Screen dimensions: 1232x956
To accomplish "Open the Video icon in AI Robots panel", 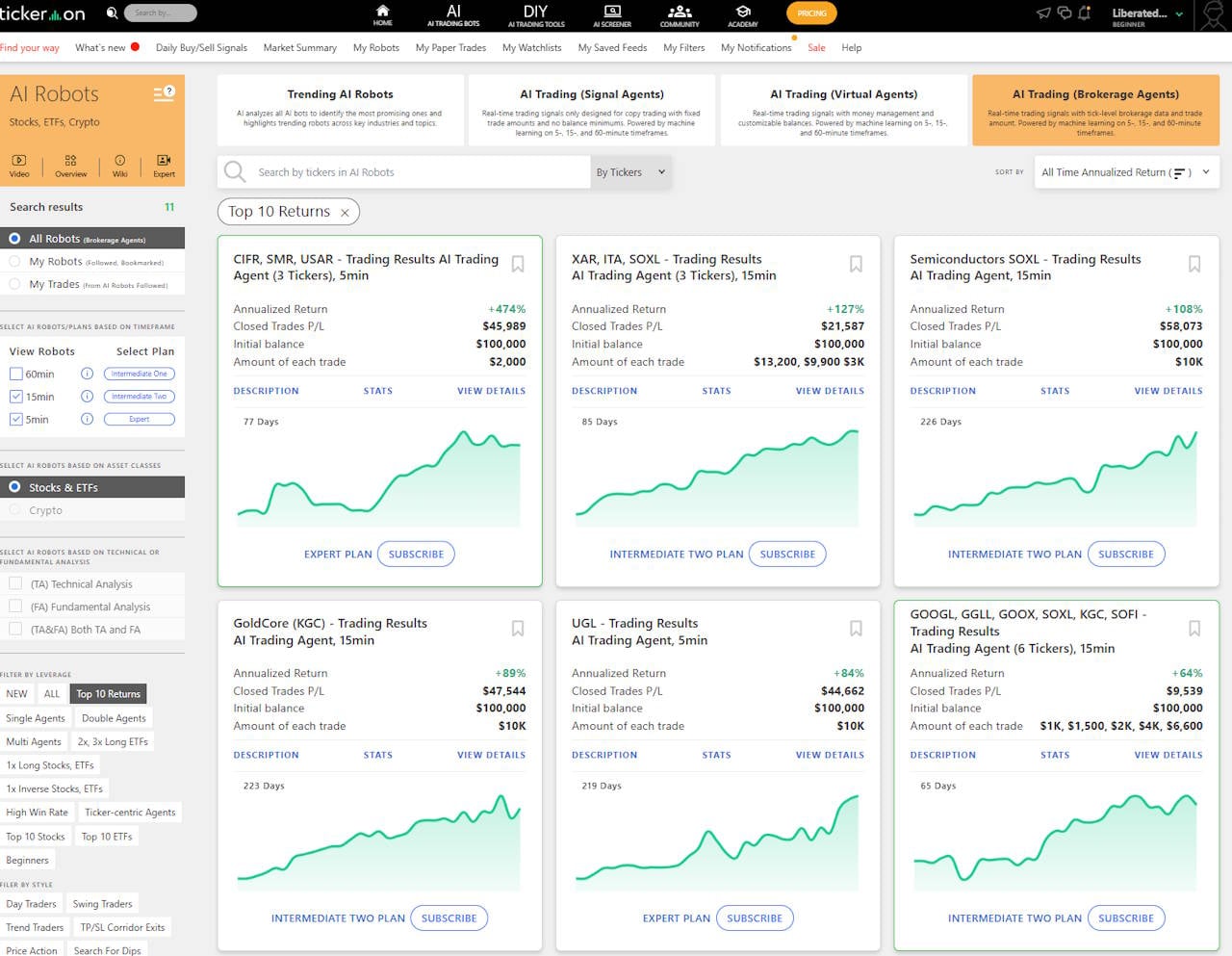I will pyautogui.click(x=19, y=166).
